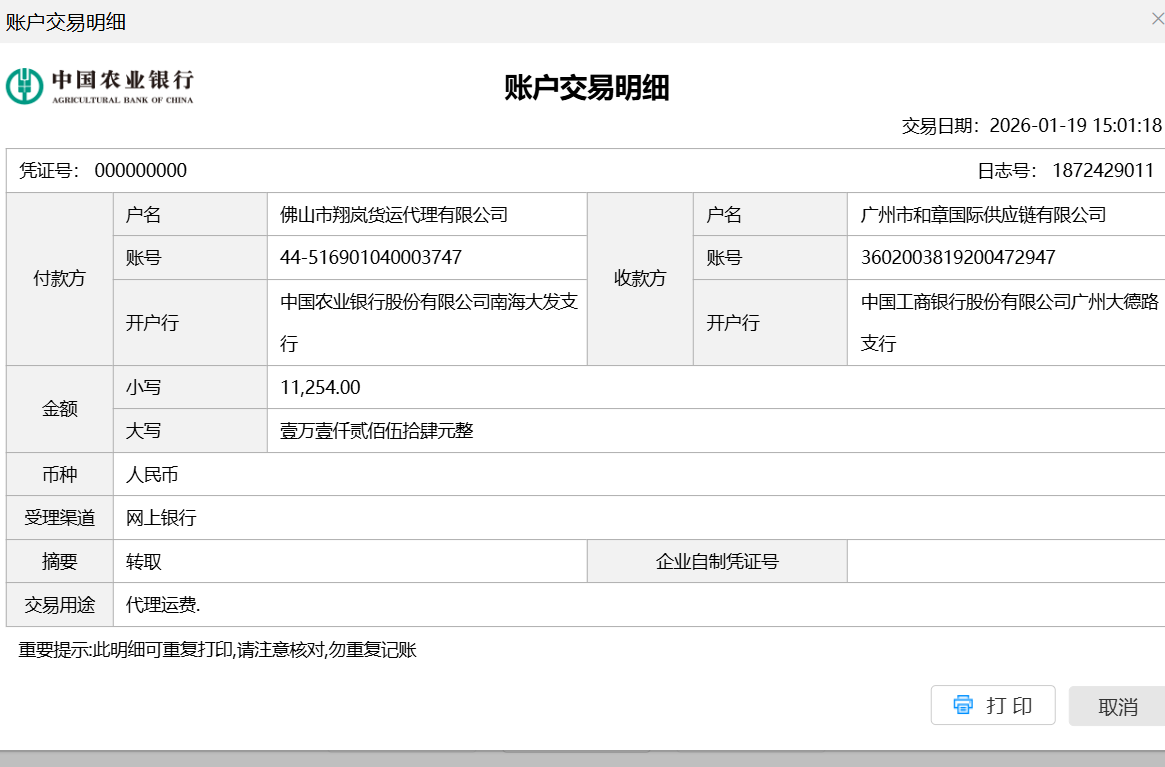This screenshot has width=1165, height=767.
Task: Click the transaction purpose 代理运费
Action: pyautogui.click(x=163, y=605)
